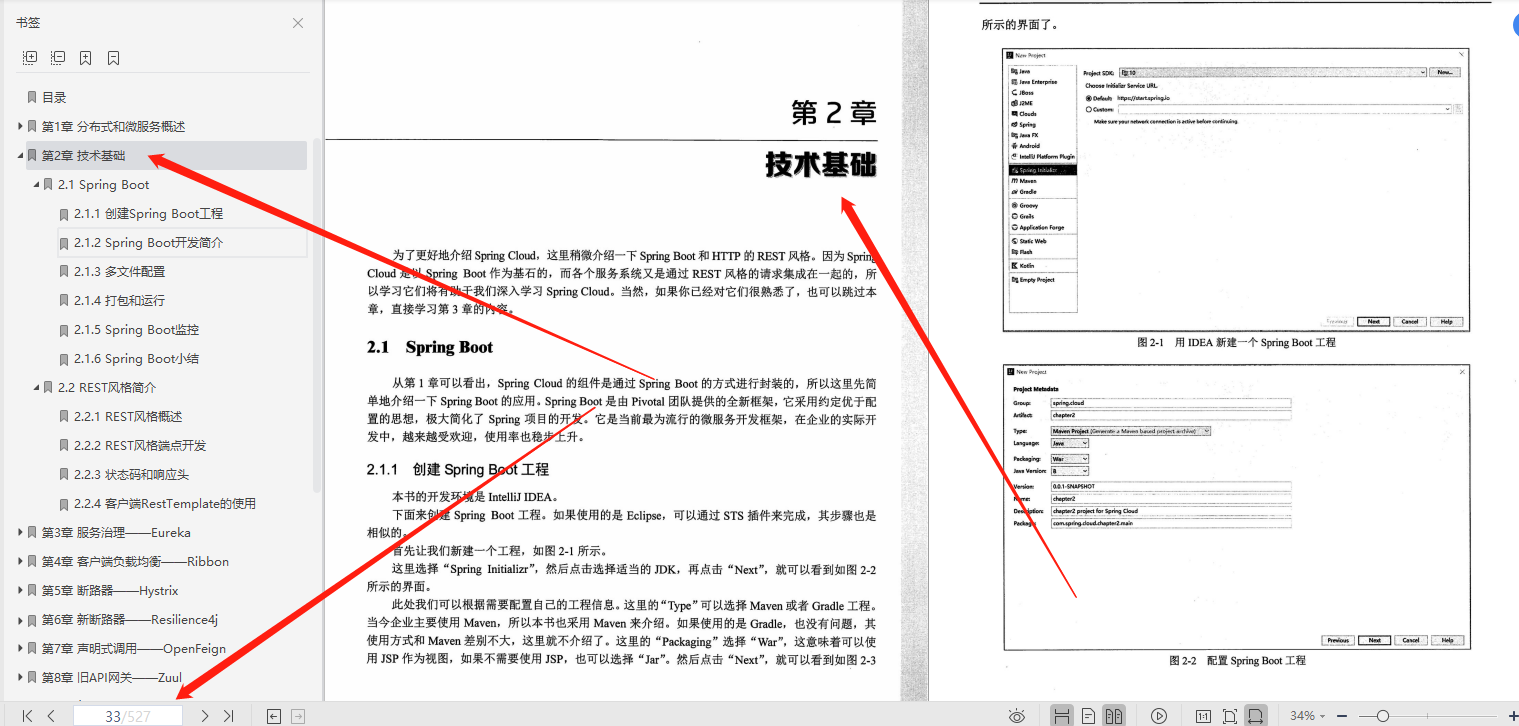Open bookmark 2.1.5 Spring Boot监控

click(136, 329)
